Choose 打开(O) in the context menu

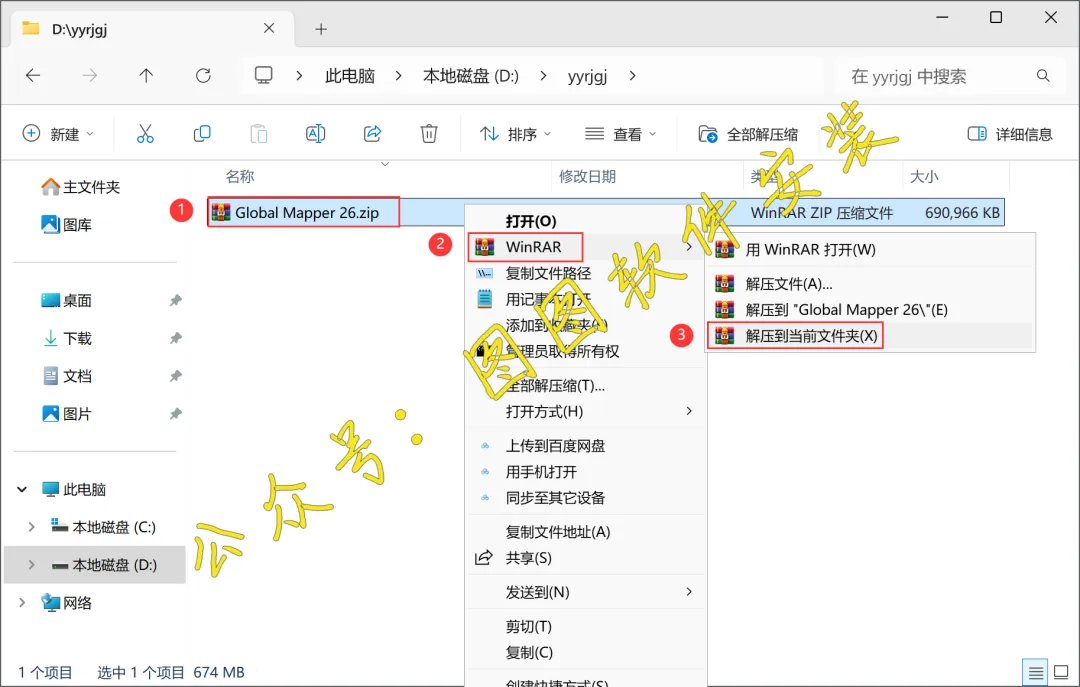pyautogui.click(x=585, y=221)
